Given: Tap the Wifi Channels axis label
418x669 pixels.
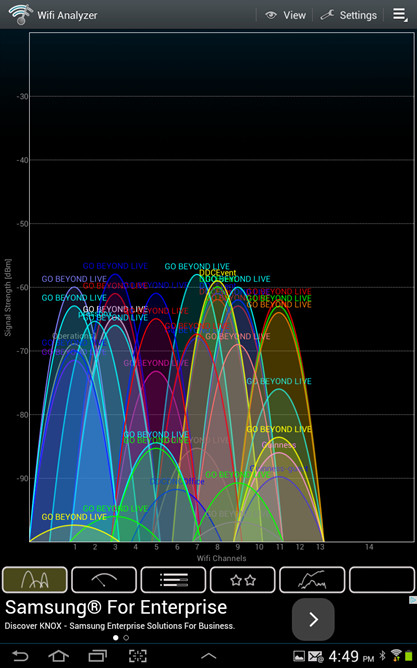Looking at the screenshot, I should point(221,558).
